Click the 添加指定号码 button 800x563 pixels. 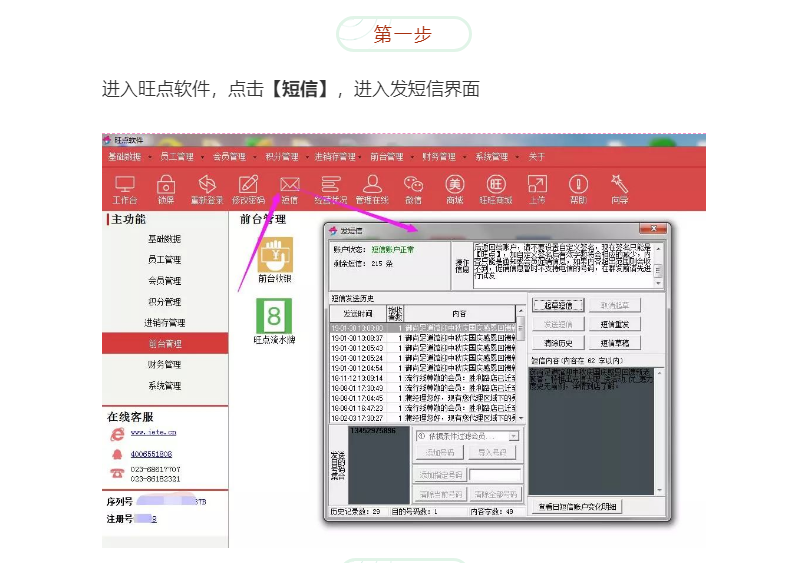[x=440, y=475]
